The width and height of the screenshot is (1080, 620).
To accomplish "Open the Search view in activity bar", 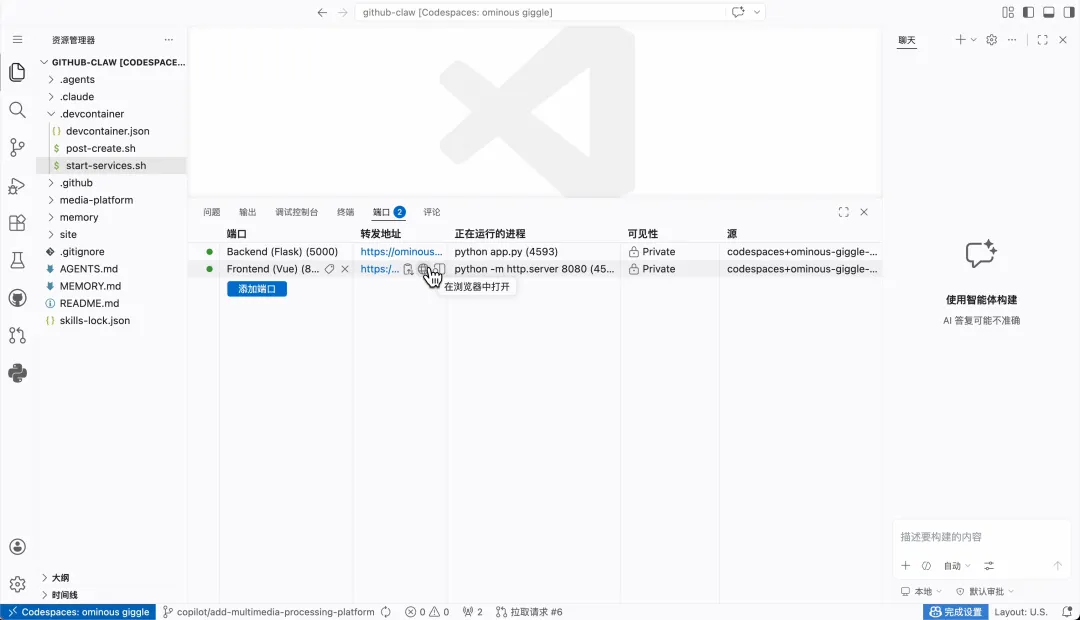I will coord(16,110).
